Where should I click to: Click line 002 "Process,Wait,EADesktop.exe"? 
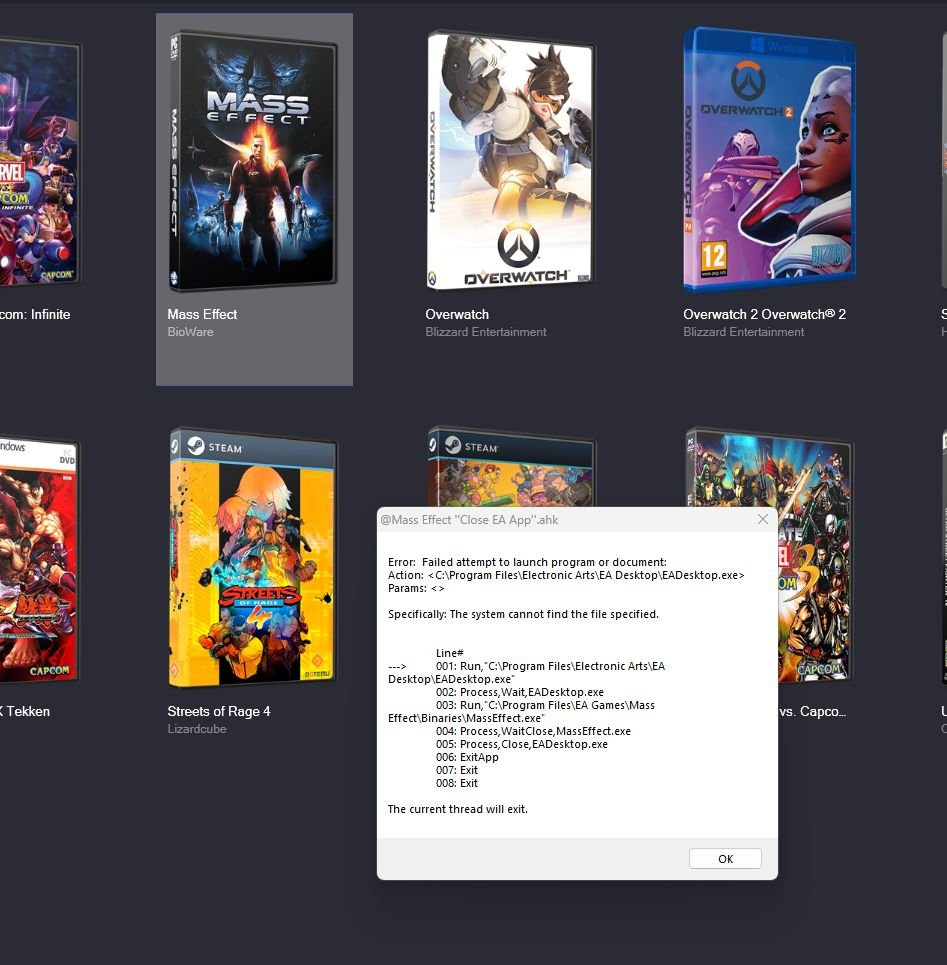coord(519,692)
